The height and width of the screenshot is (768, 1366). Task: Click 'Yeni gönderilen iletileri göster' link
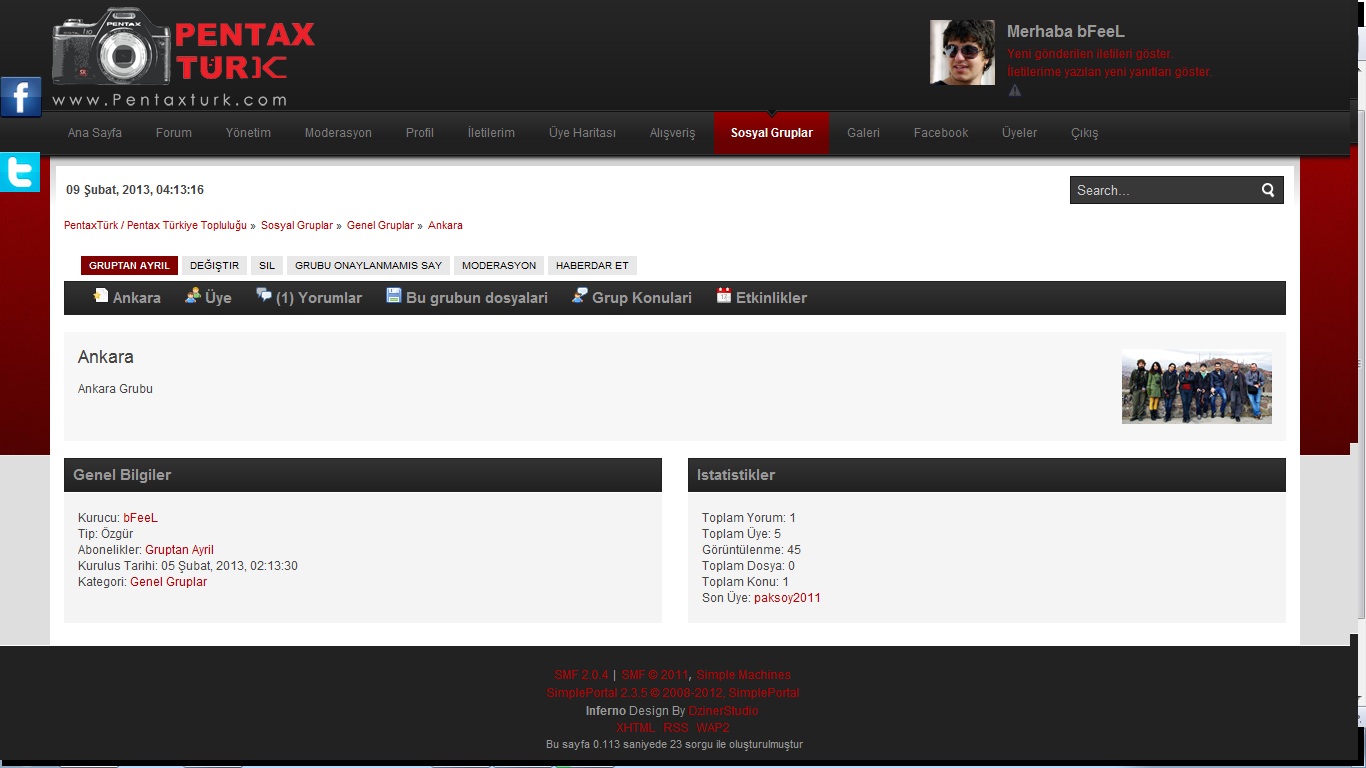(x=1090, y=54)
